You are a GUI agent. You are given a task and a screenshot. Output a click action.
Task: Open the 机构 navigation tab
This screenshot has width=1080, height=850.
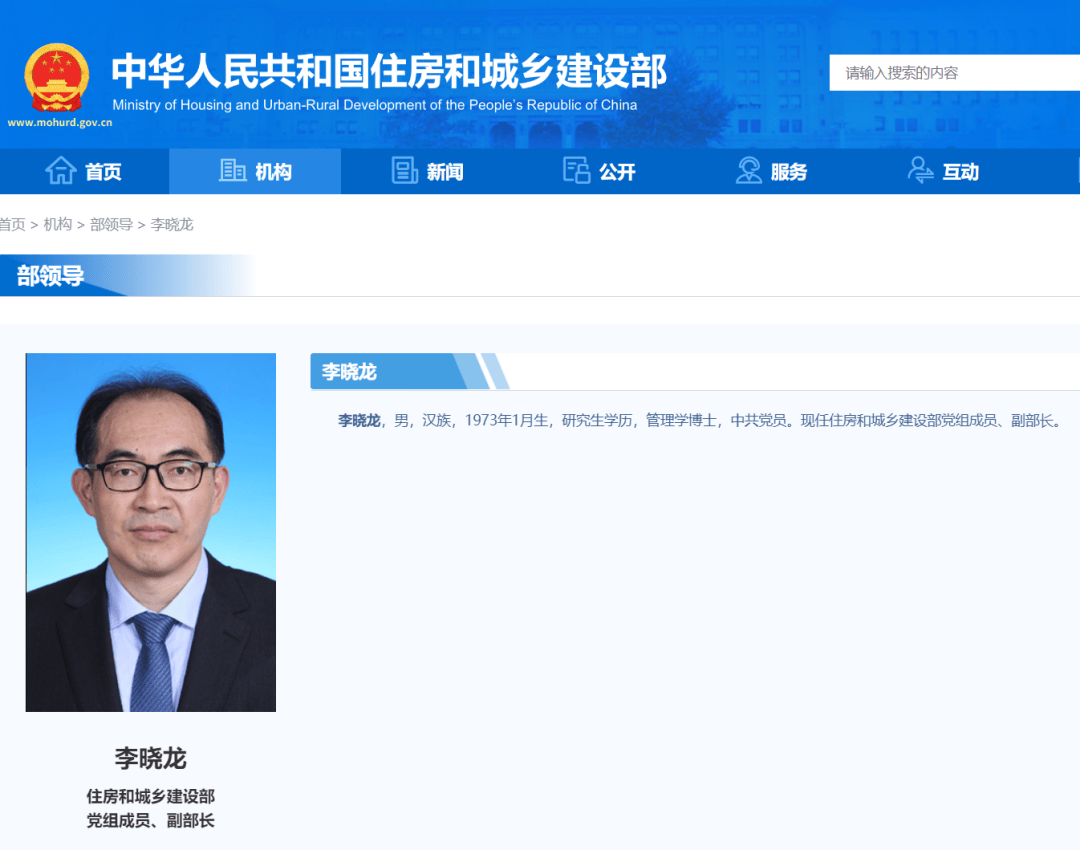coord(255,171)
